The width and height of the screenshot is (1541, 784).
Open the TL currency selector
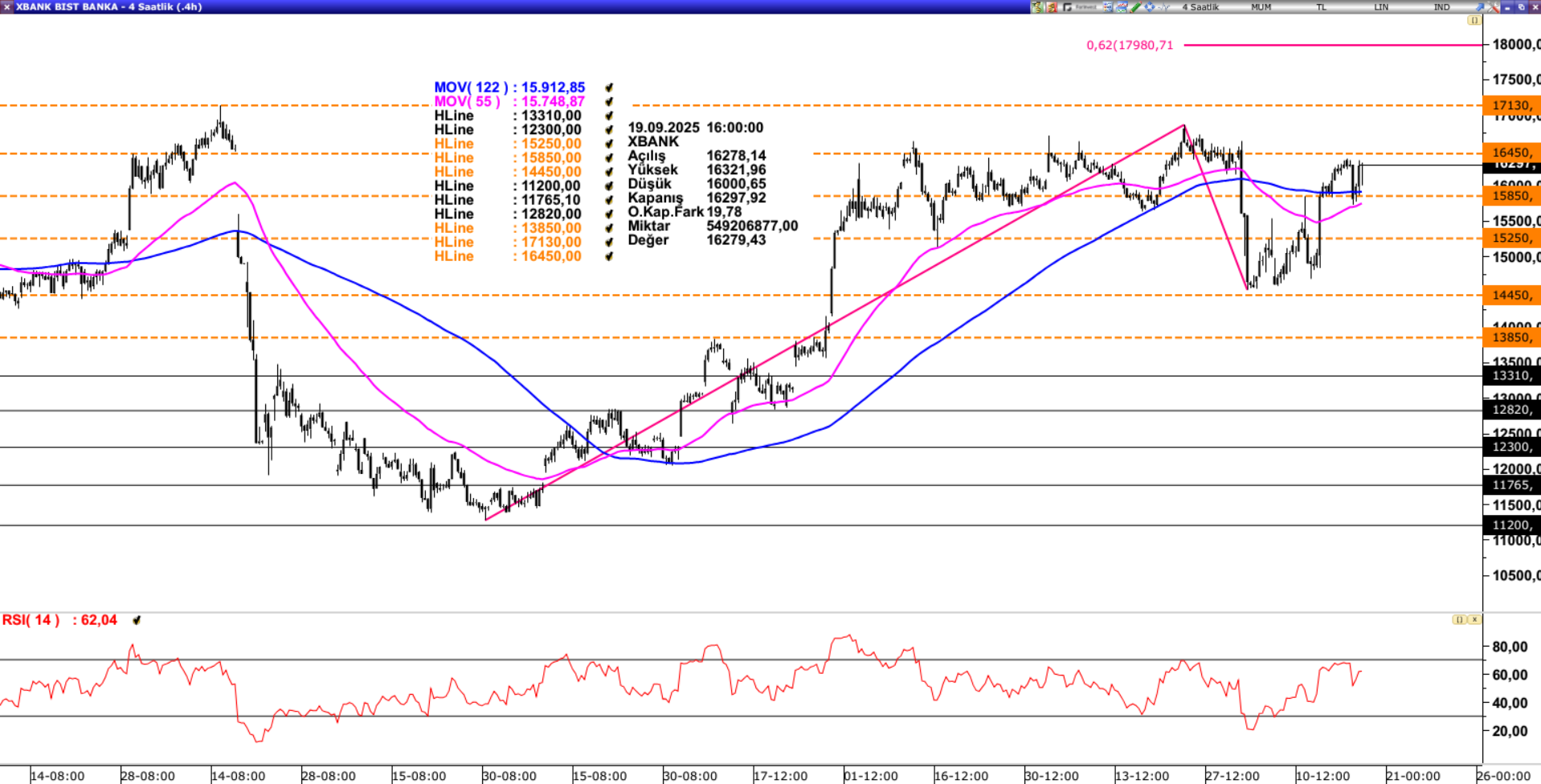[x=1322, y=7]
